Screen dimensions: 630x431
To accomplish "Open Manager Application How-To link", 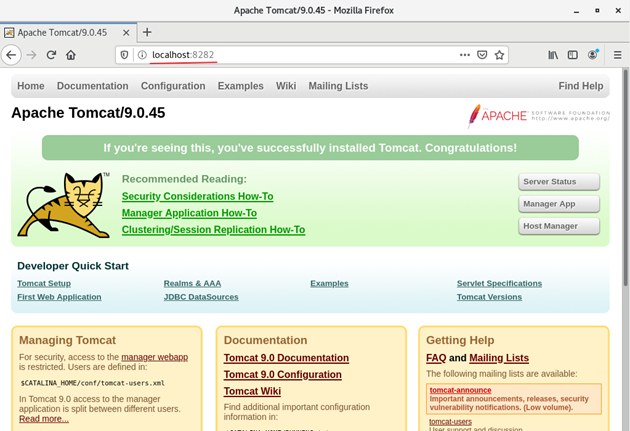I will click(189, 213).
